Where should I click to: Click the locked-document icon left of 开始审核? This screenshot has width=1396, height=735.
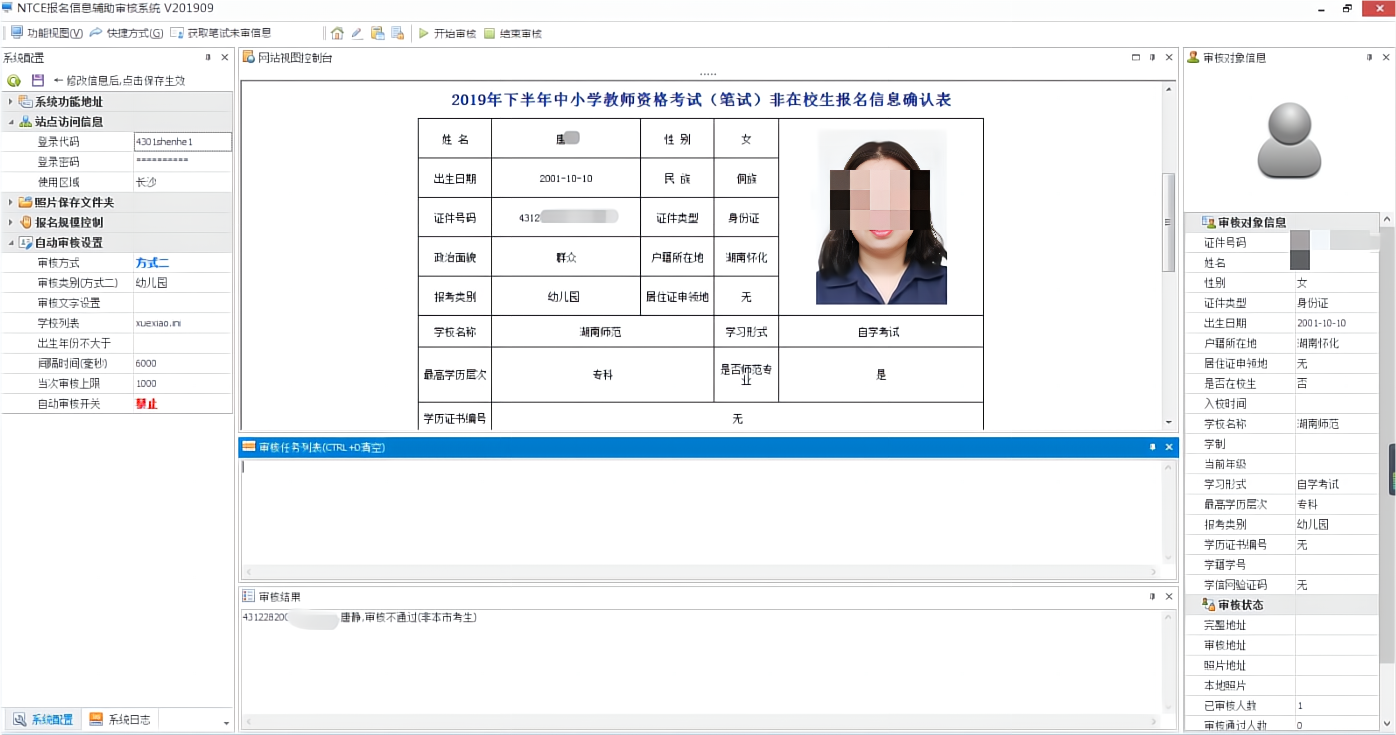click(397, 33)
